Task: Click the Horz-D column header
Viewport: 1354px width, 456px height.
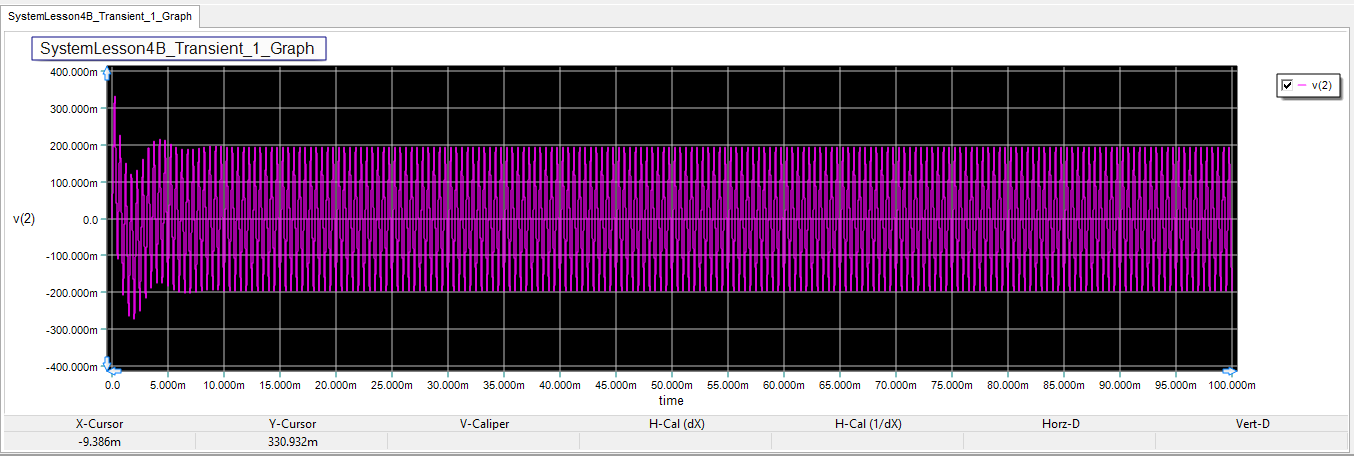Action: click(1061, 424)
